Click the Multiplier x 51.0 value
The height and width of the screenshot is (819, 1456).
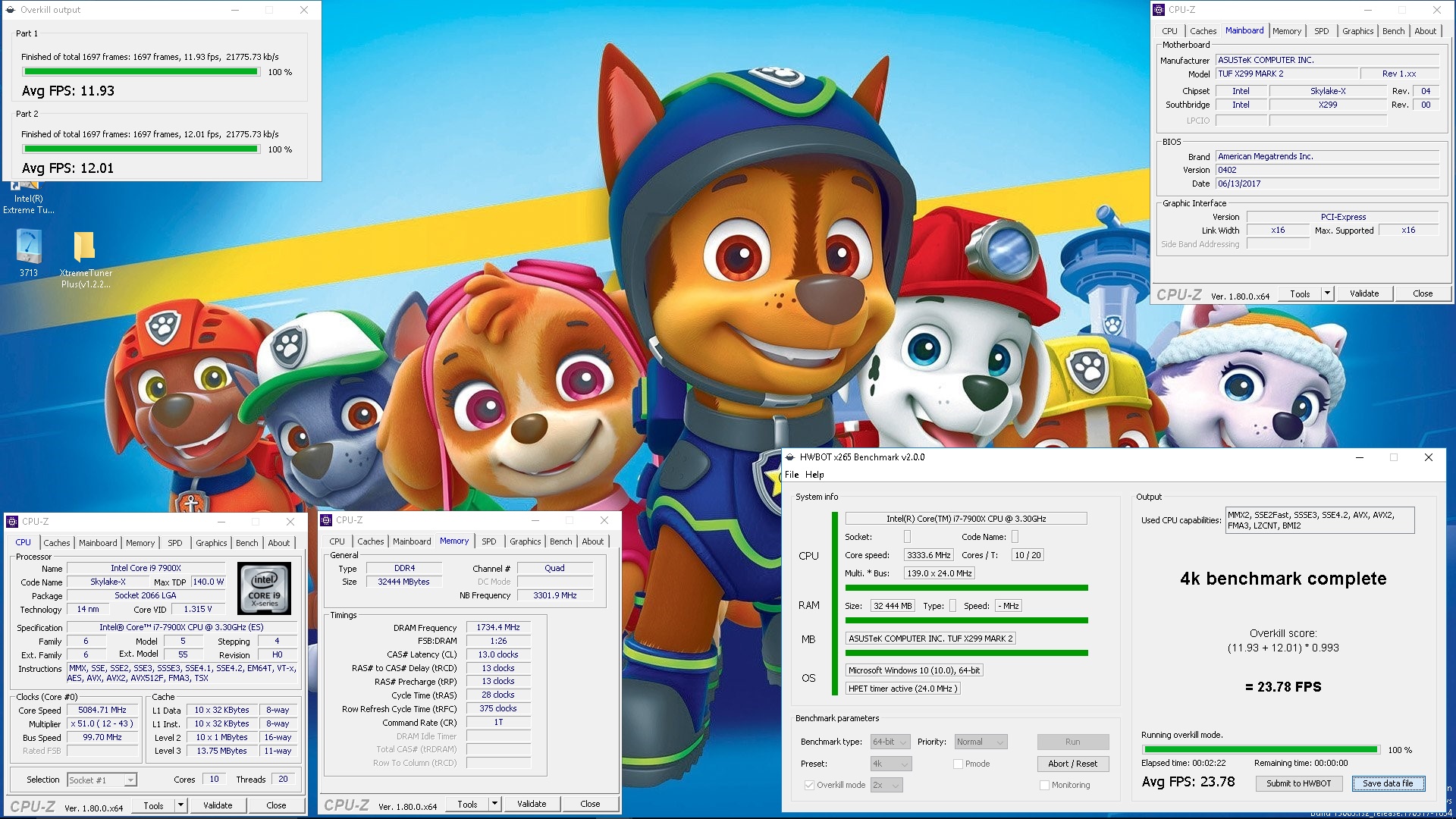pyautogui.click(x=102, y=723)
